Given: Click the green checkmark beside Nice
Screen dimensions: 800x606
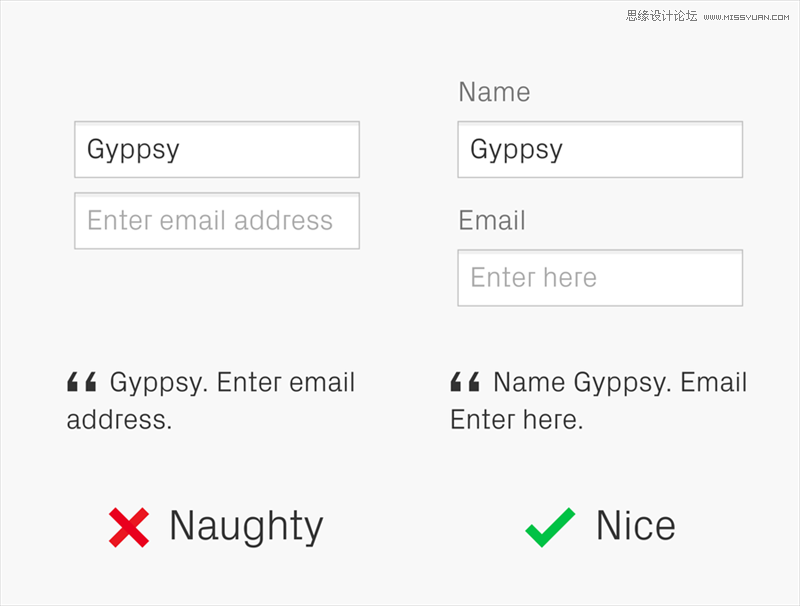Looking at the screenshot, I should pyautogui.click(x=550, y=527).
